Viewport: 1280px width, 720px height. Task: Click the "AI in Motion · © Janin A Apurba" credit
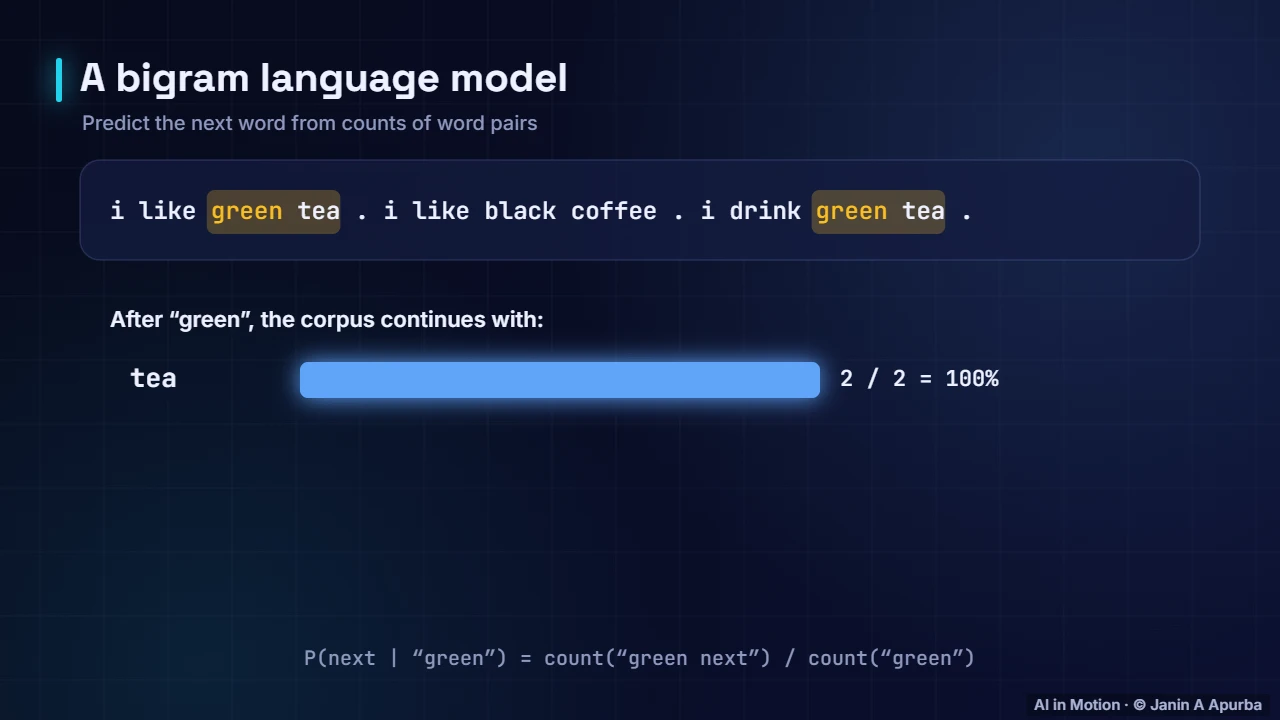coord(1148,705)
